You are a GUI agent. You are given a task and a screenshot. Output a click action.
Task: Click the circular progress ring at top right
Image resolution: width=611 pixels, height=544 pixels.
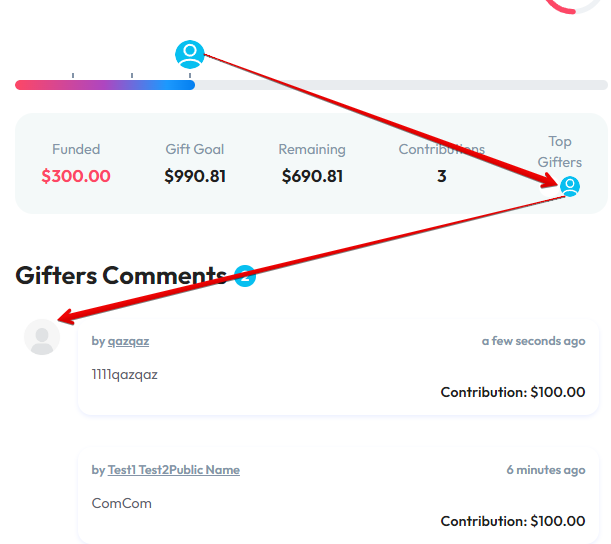(x=573, y=6)
